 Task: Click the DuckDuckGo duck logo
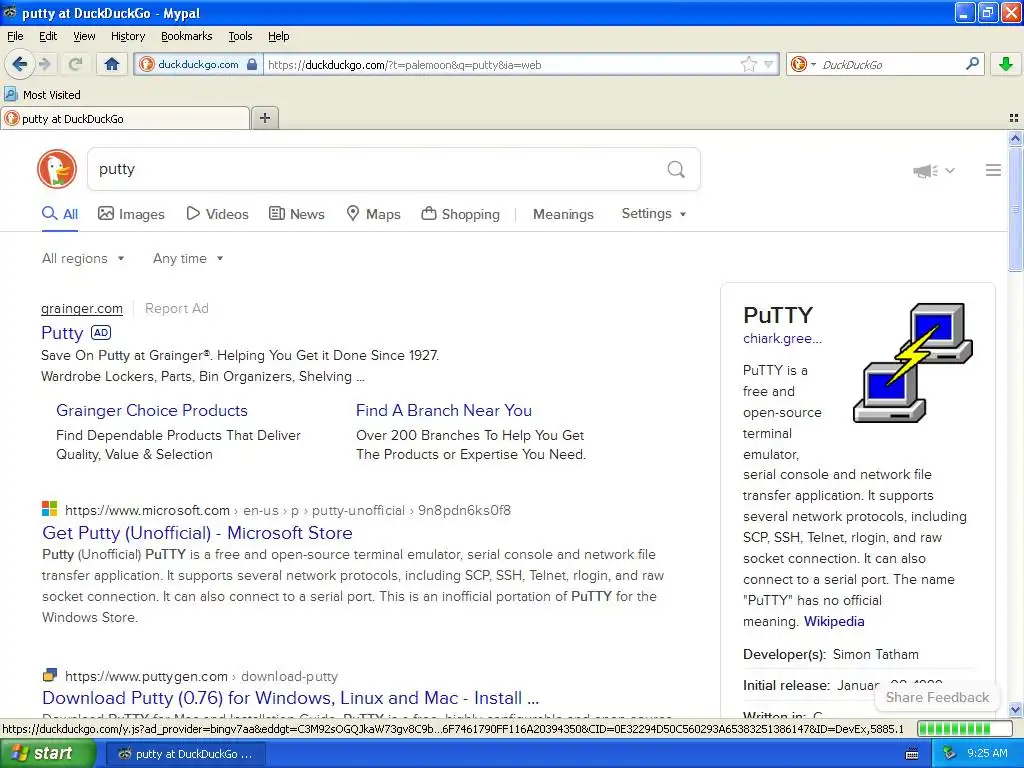click(x=57, y=168)
